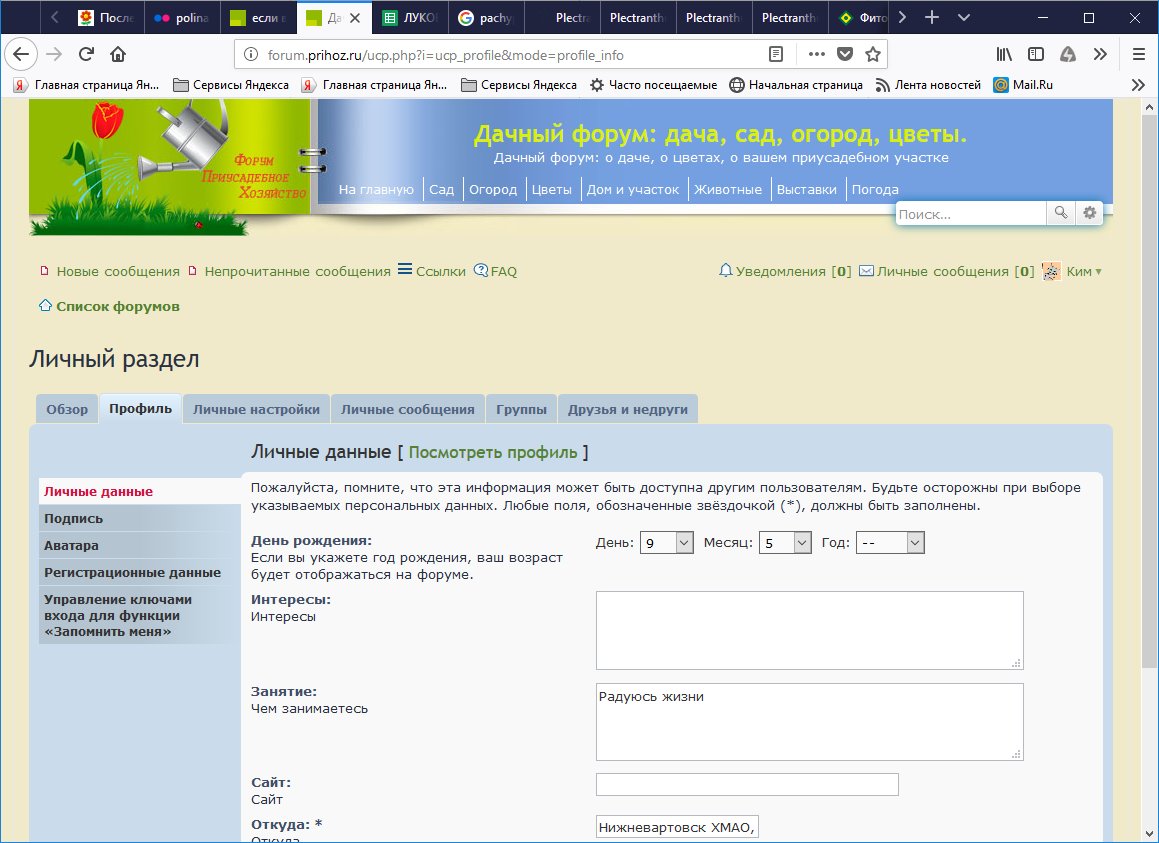This screenshot has height=843, width=1159.
Task: Open advanced search gear icon
Action: pos(1089,213)
